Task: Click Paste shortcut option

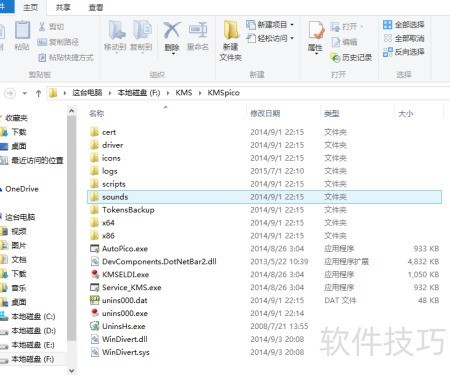Action: tap(66, 58)
